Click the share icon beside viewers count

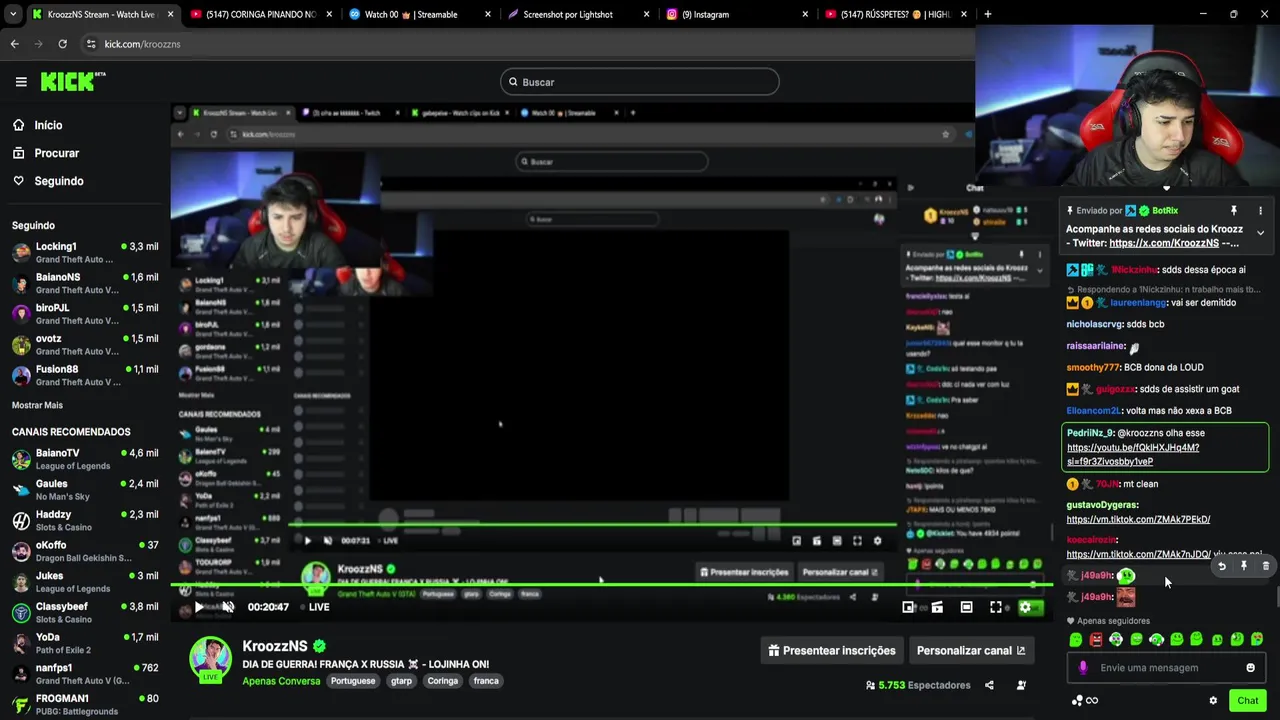[989, 685]
